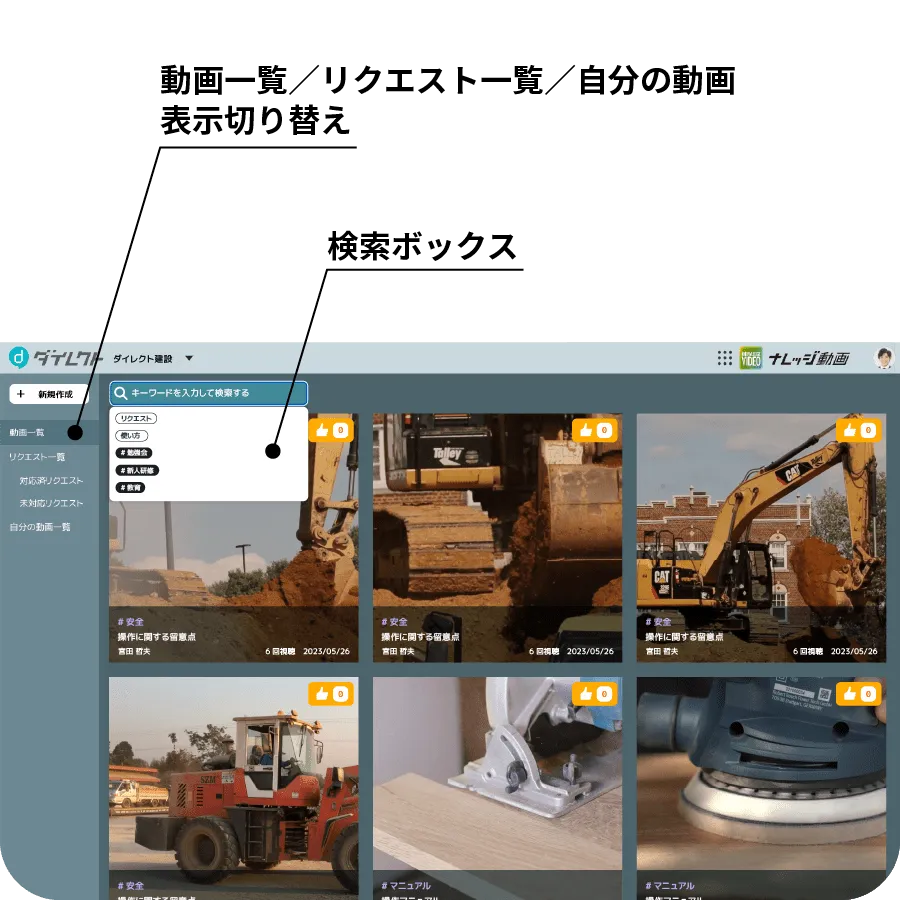Open 動画一覧 in the sidebar
The height and width of the screenshot is (900, 900).
point(28,433)
